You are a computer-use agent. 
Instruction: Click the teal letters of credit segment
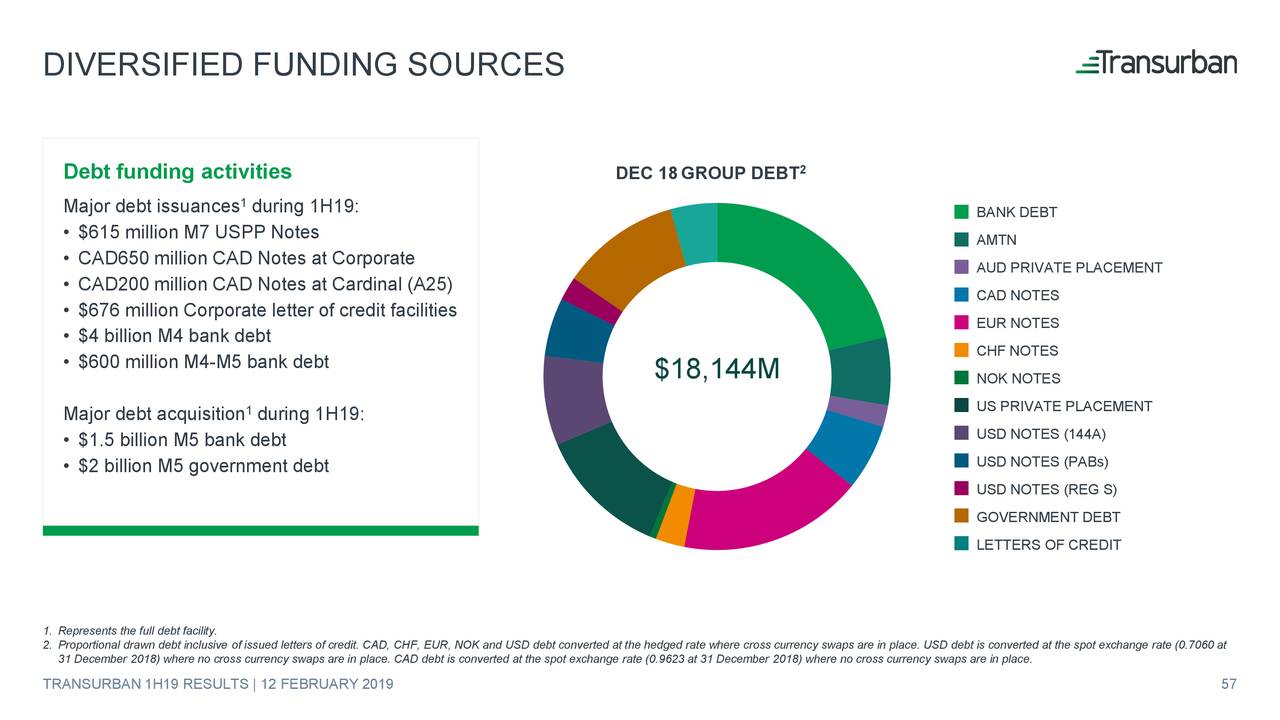click(697, 234)
